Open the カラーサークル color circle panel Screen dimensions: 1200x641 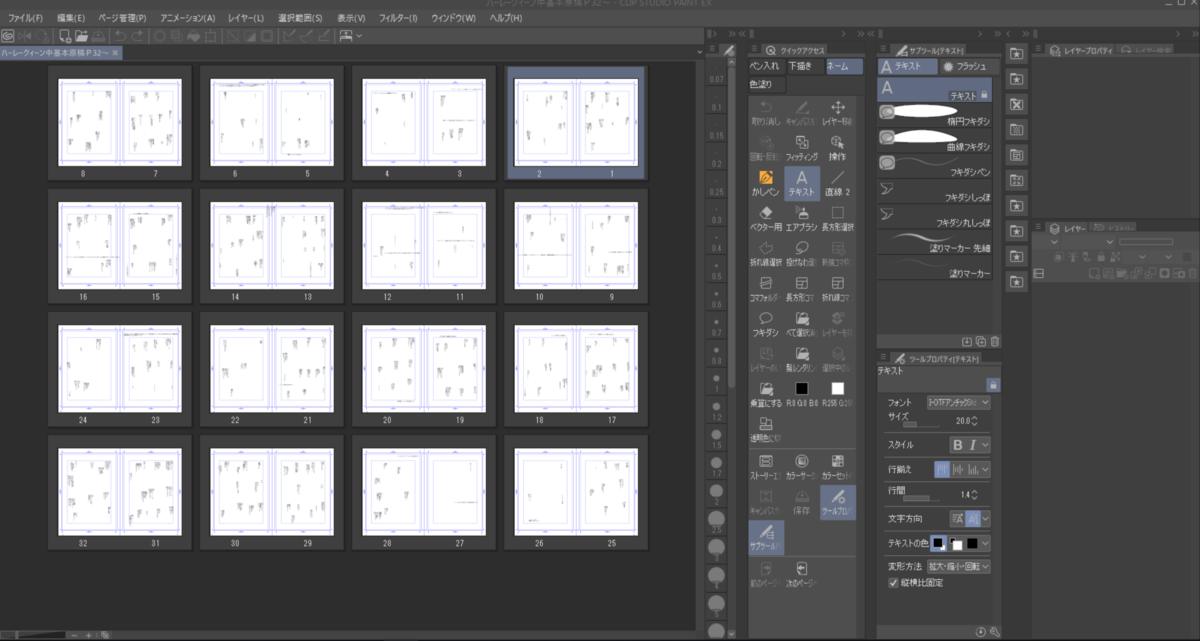tap(802, 467)
